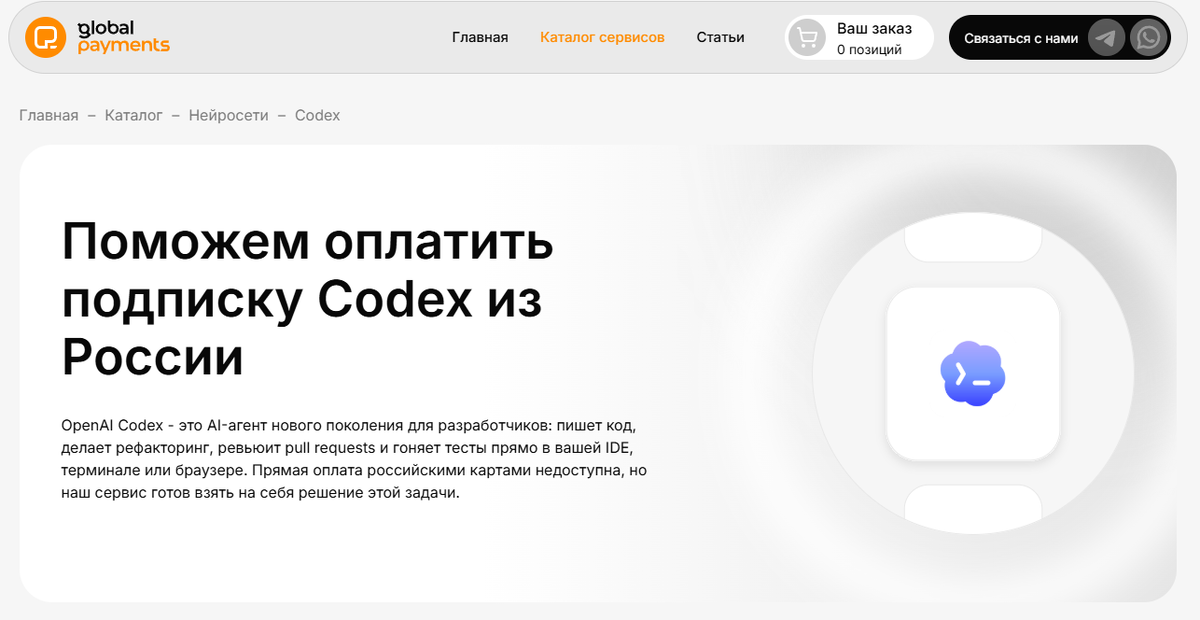This screenshot has height=620, width=1200.
Task: Click the global payments brand text
Action: point(124,37)
